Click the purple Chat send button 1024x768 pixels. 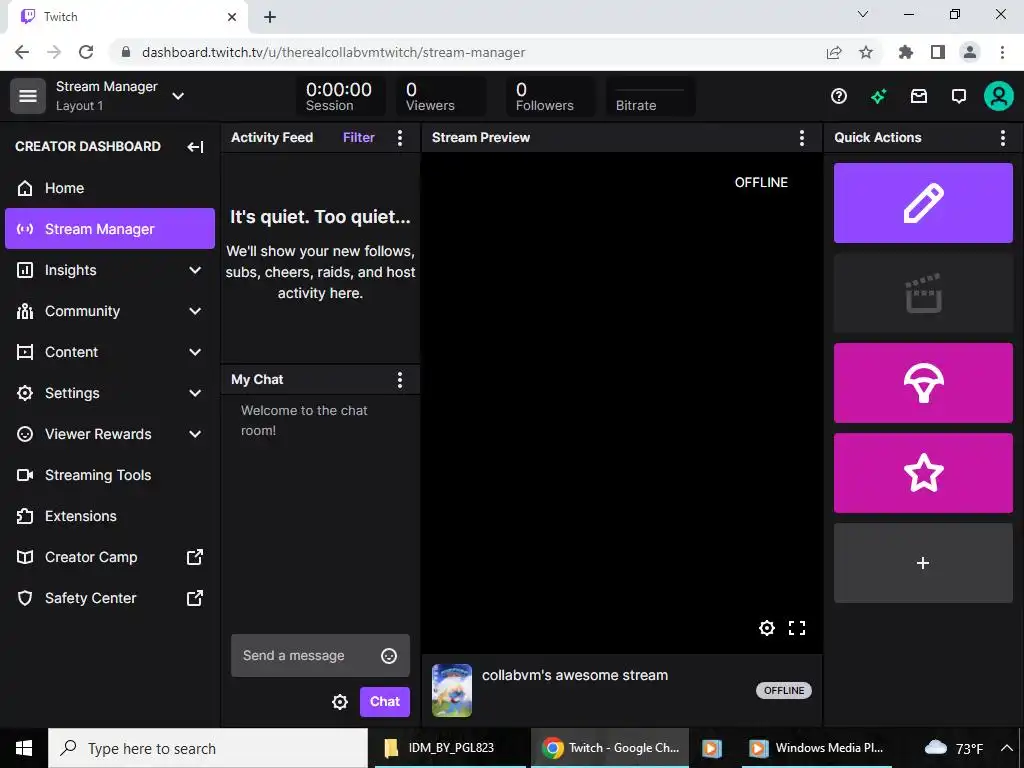coord(385,701)
